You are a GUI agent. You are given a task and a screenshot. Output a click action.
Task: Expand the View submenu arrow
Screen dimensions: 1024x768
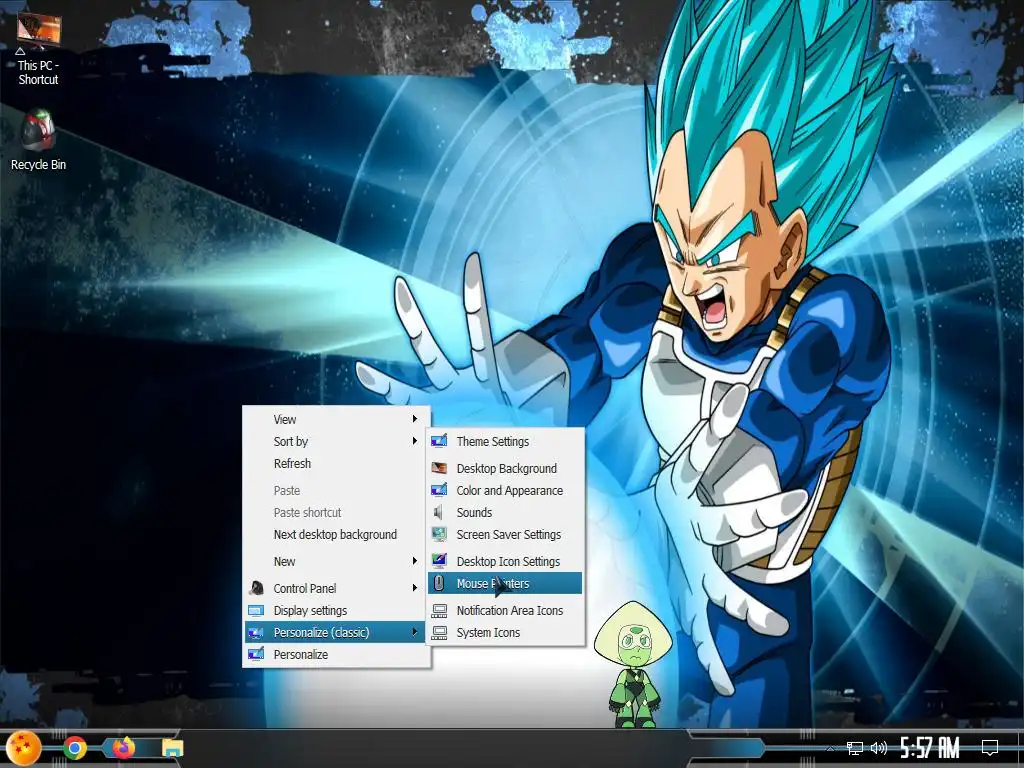click(415, 419)
